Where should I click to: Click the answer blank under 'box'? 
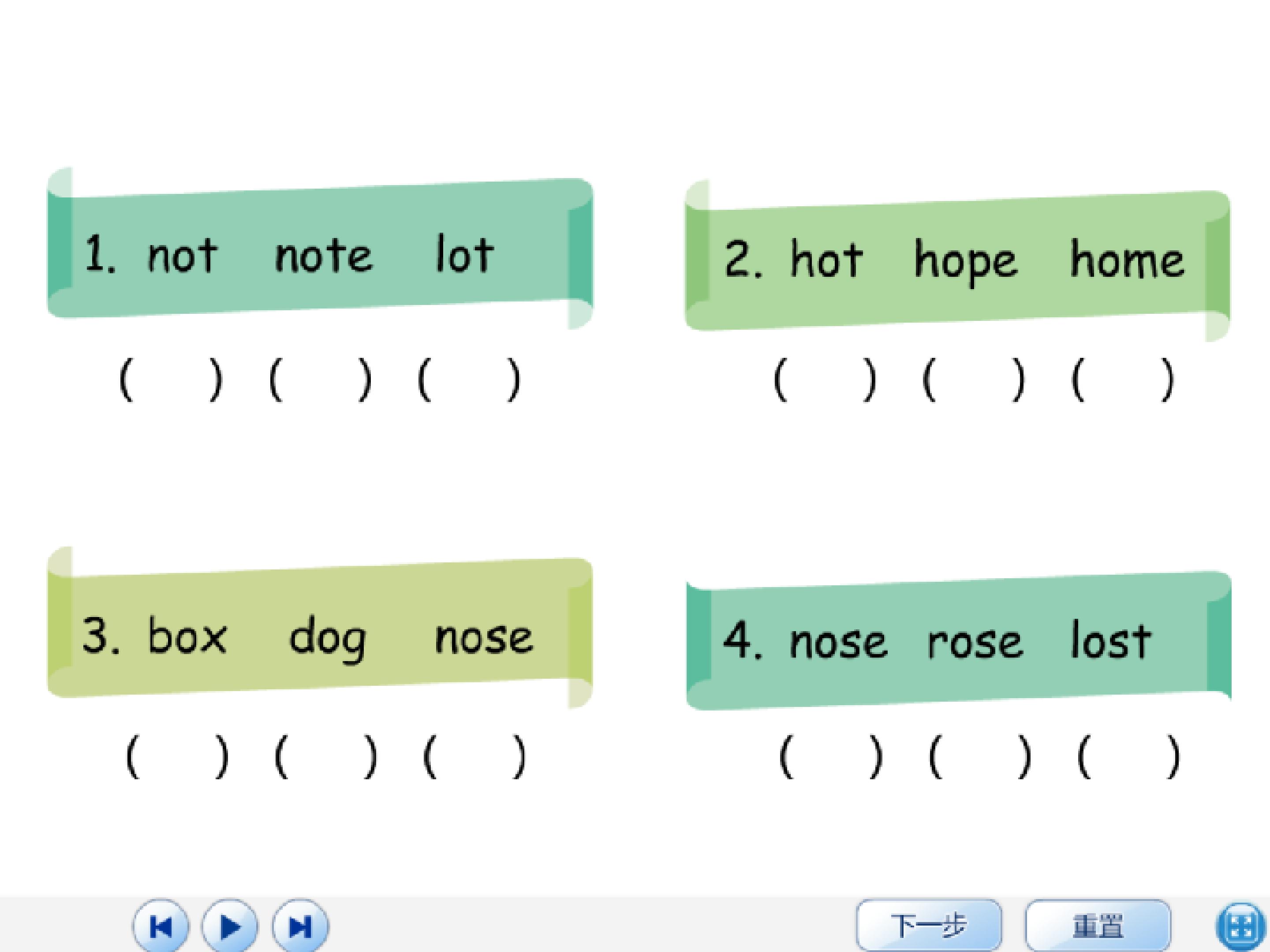click(177, 756)
